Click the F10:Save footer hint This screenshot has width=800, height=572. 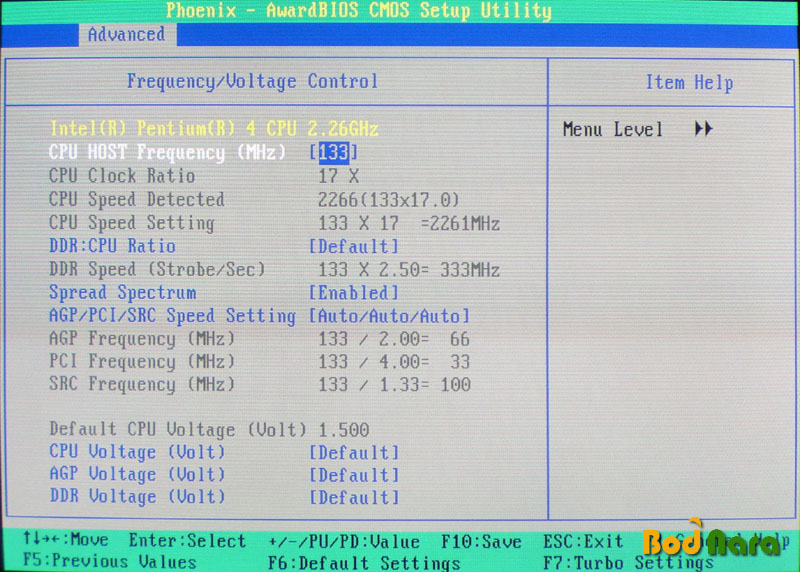click(x=481, y=542)
